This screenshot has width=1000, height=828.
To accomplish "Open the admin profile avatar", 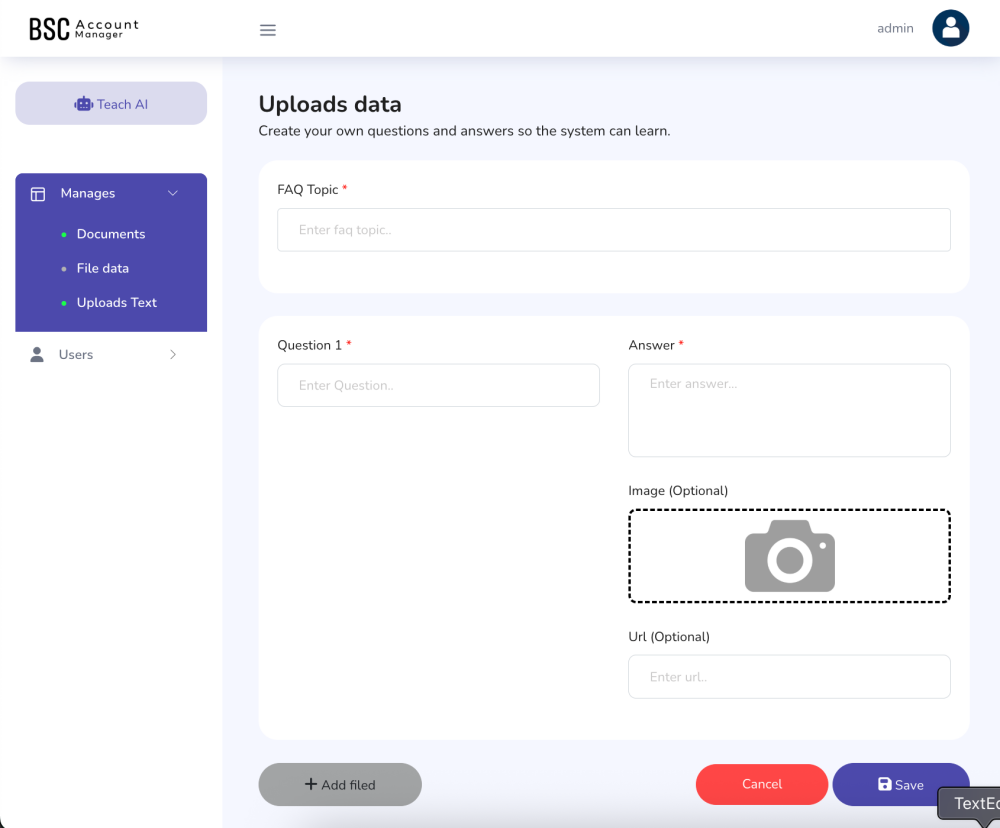I will 950,28.
